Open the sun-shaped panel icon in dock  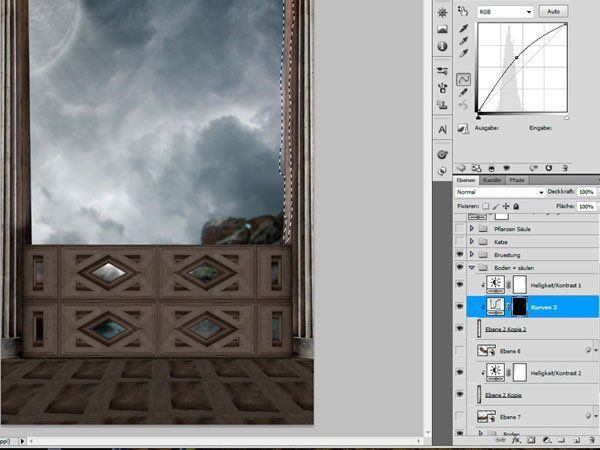click(x=442, y=13)
